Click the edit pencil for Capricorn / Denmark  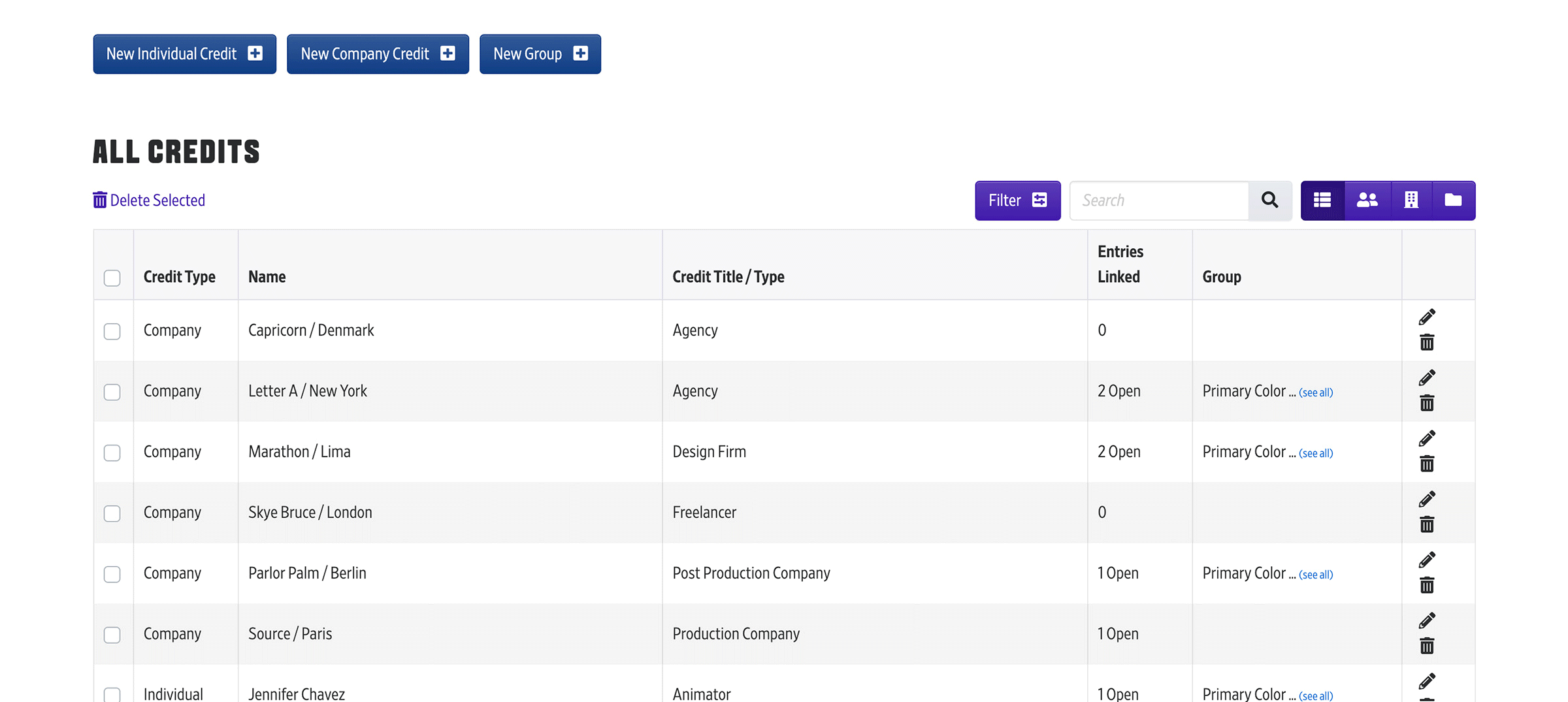click(x=1427, y=317)
